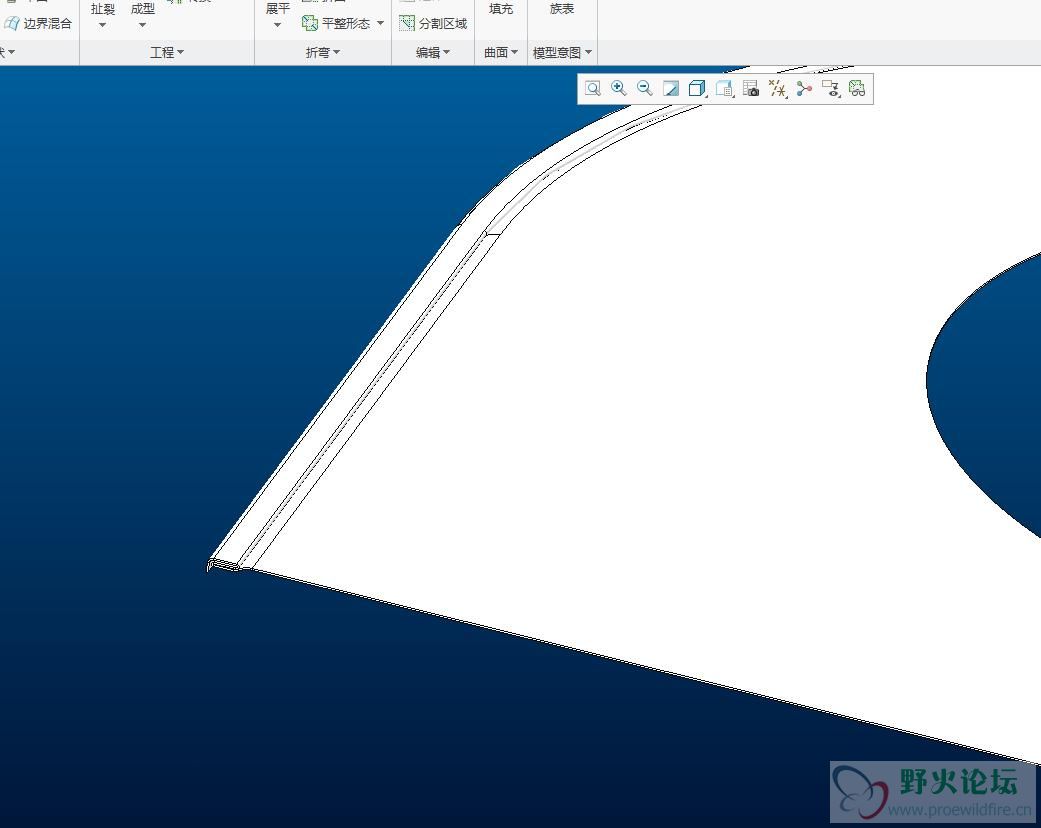Open the Datum Display Filters icon
Screen dimensions: 1041x828
click(x=777, y=88)
